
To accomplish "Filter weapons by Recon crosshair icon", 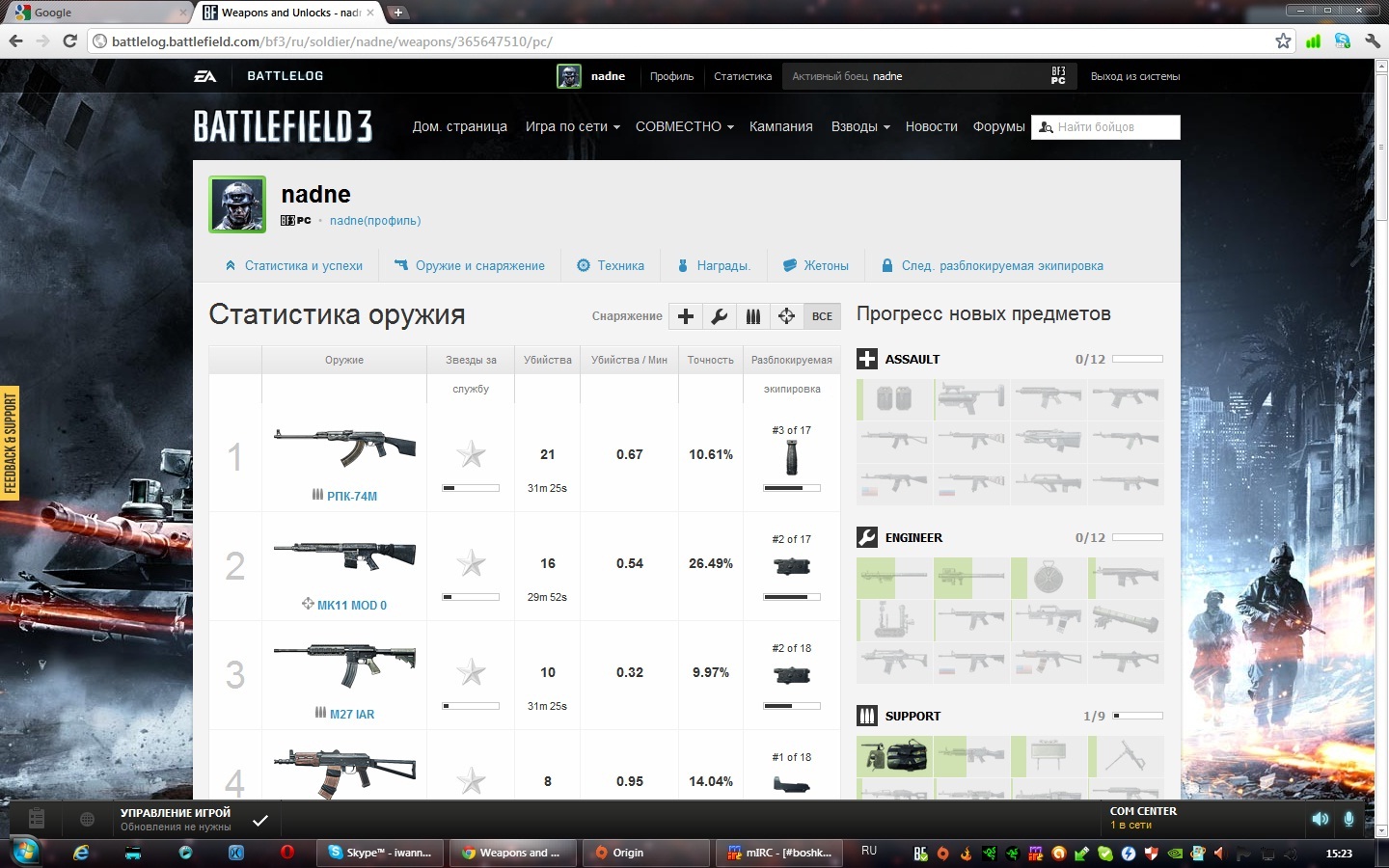I will pyautogui.click(x=786, y=316).
